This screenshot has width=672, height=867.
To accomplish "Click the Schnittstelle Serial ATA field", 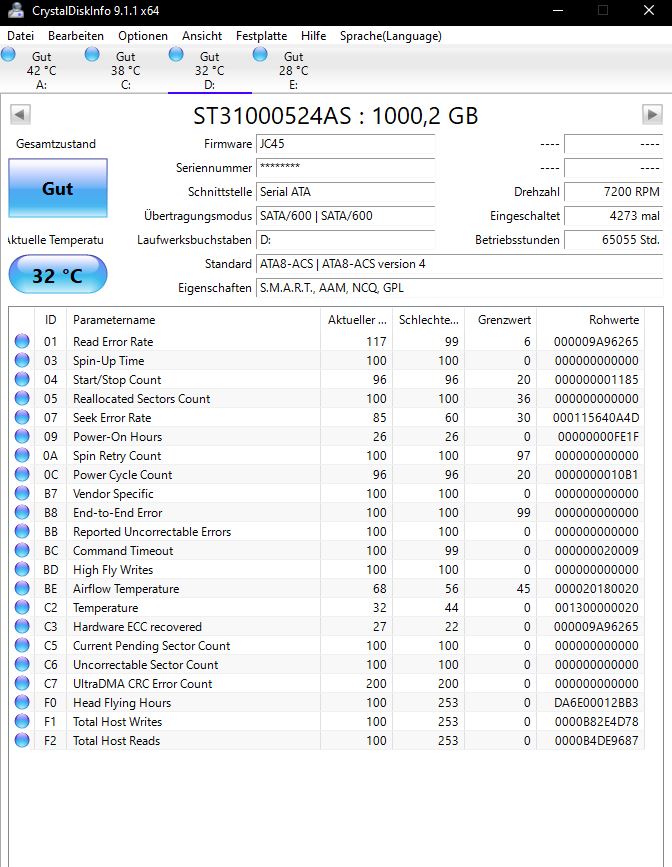I will [345, 192].
